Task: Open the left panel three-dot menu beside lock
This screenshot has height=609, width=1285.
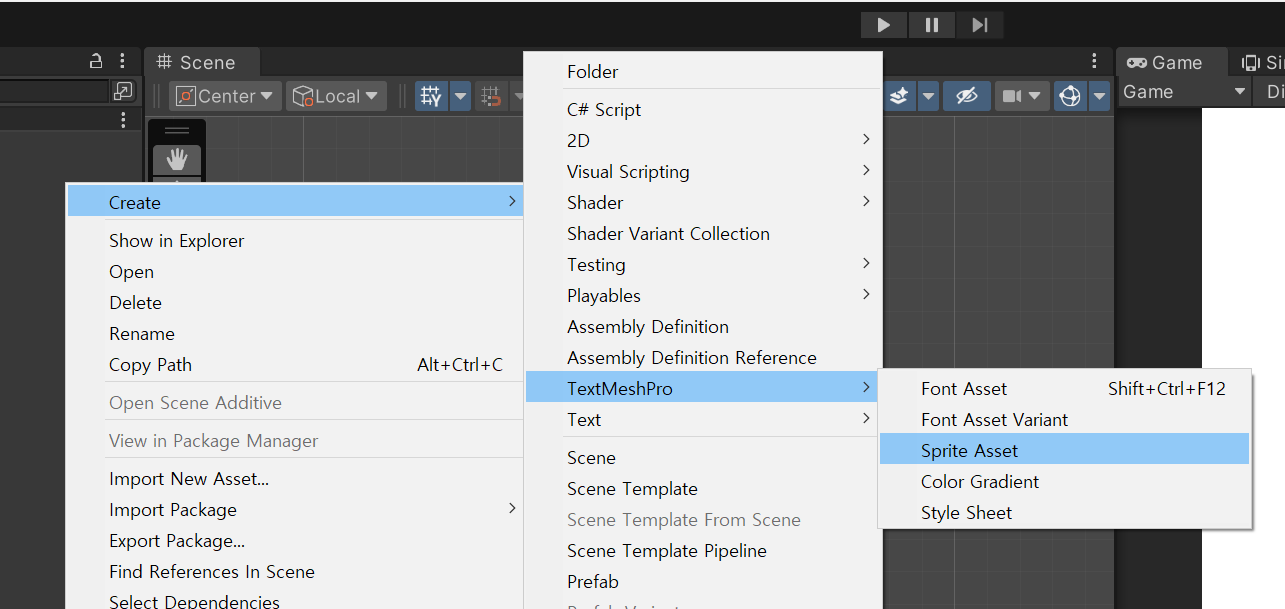Action: point(122,61)
